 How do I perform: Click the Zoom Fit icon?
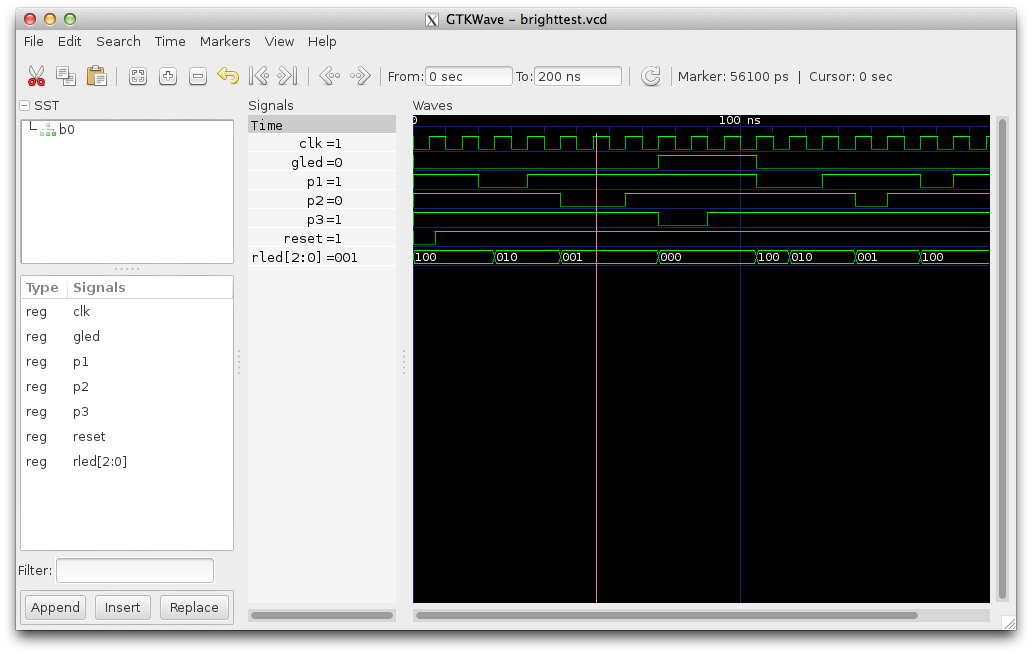(x=138, y=76)
